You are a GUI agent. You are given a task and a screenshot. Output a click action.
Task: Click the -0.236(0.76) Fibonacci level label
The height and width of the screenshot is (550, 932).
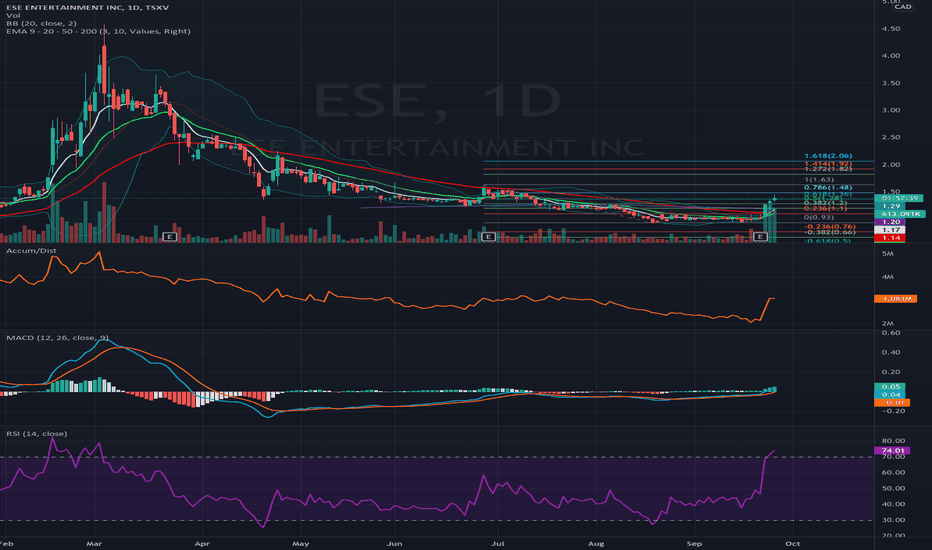pos(830,227)
